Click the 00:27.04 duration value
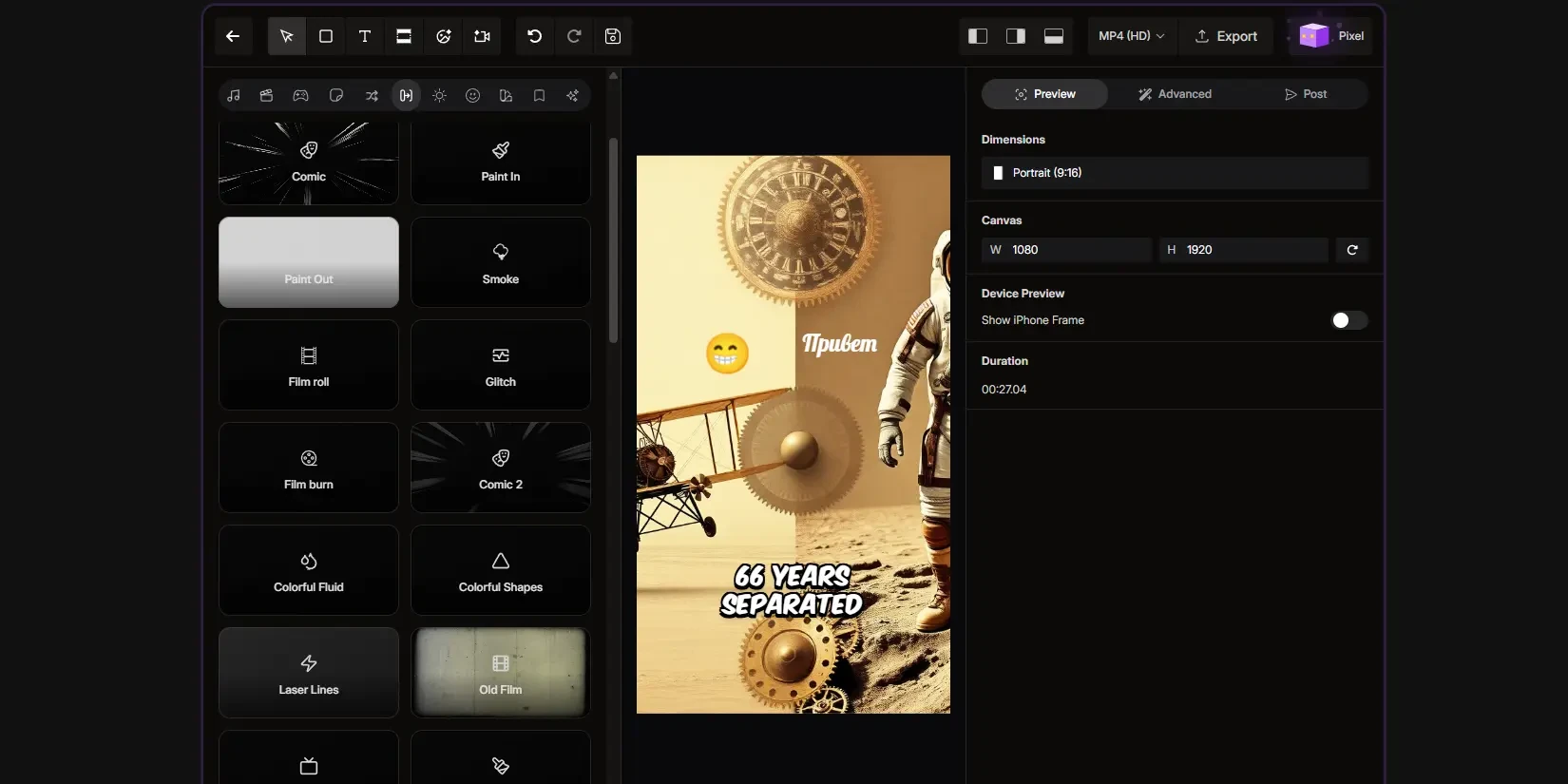This screenshot has width=1568, height=784. tap(1004, 390)
